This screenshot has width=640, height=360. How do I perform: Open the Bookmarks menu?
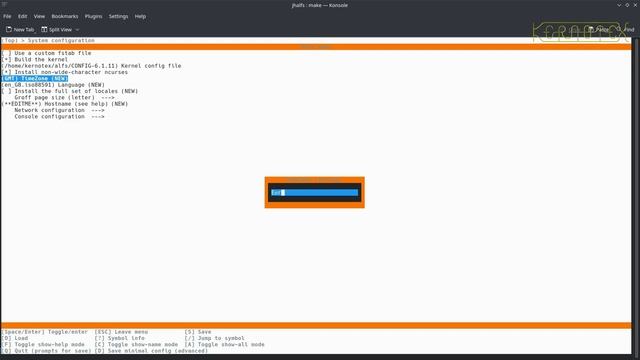[x=64, y=16]
